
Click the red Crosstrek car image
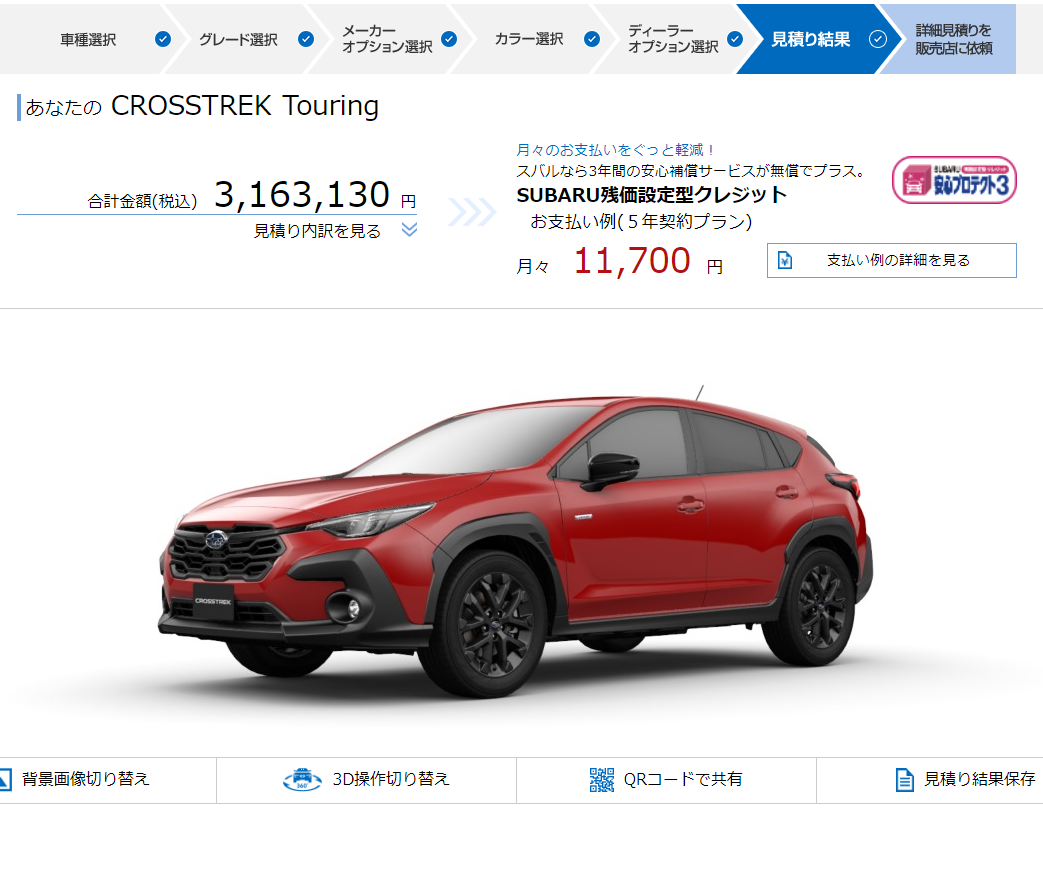(516, 540)
